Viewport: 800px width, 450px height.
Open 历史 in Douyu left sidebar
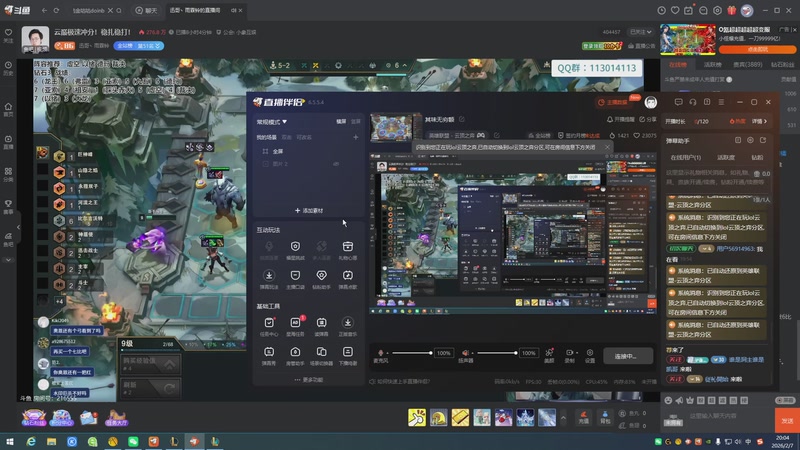[x=8, y=69]
